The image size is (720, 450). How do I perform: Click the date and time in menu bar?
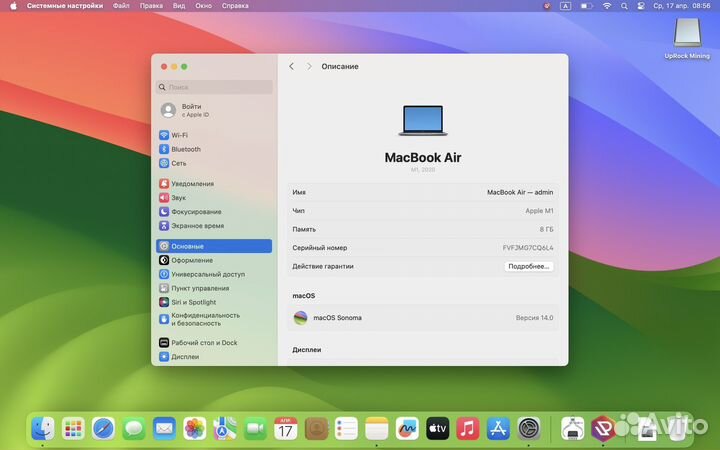pos(682,6)
